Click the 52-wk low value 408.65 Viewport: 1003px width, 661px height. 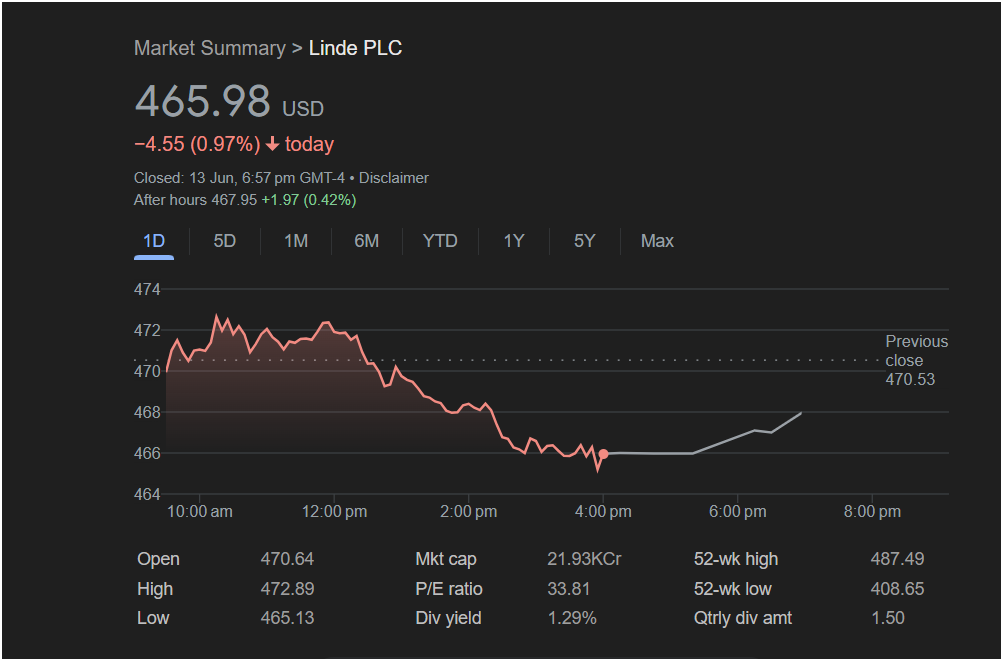897,589
